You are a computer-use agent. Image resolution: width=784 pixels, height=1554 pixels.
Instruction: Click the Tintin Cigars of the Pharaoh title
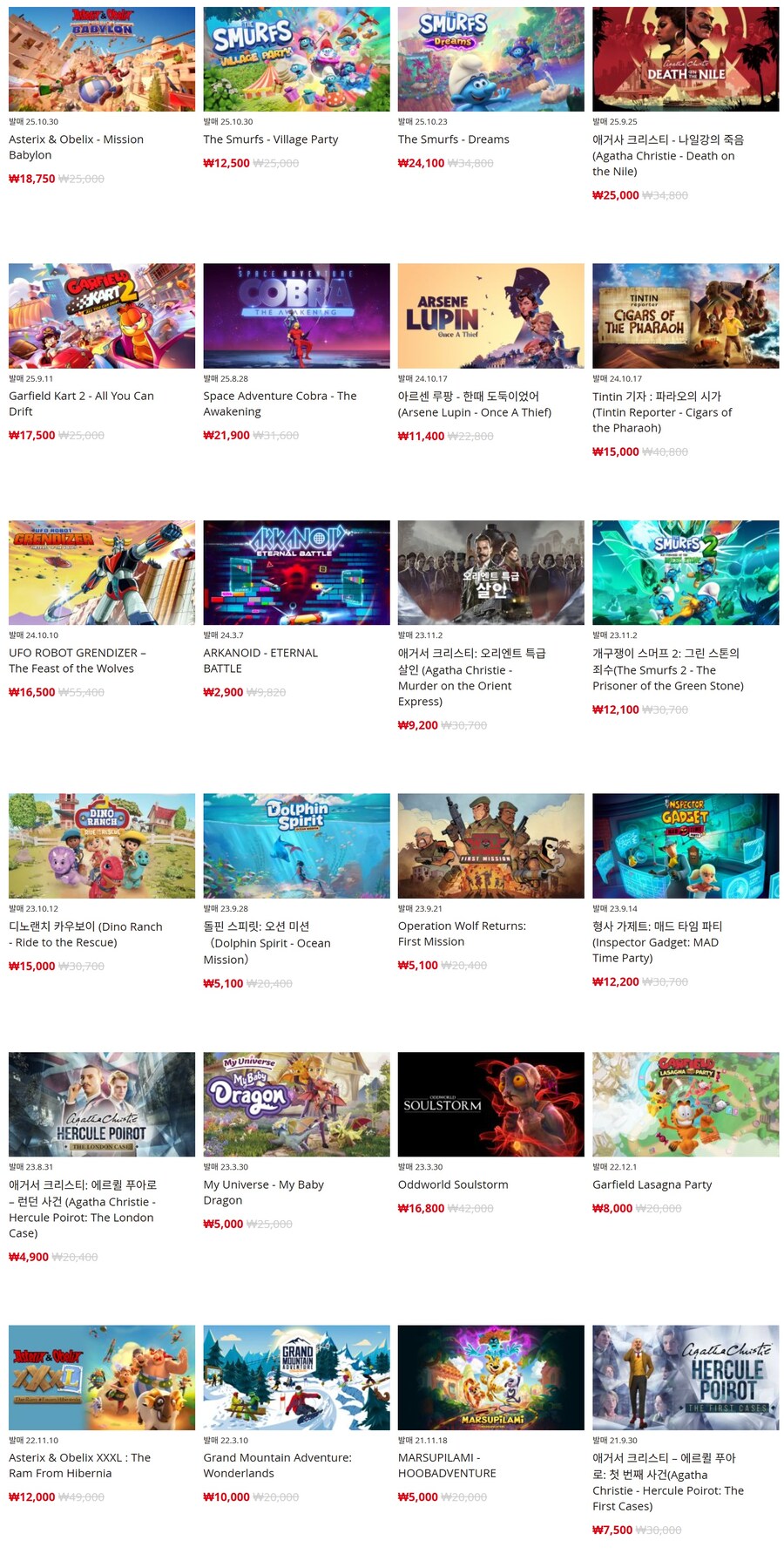tap(662, 411)
